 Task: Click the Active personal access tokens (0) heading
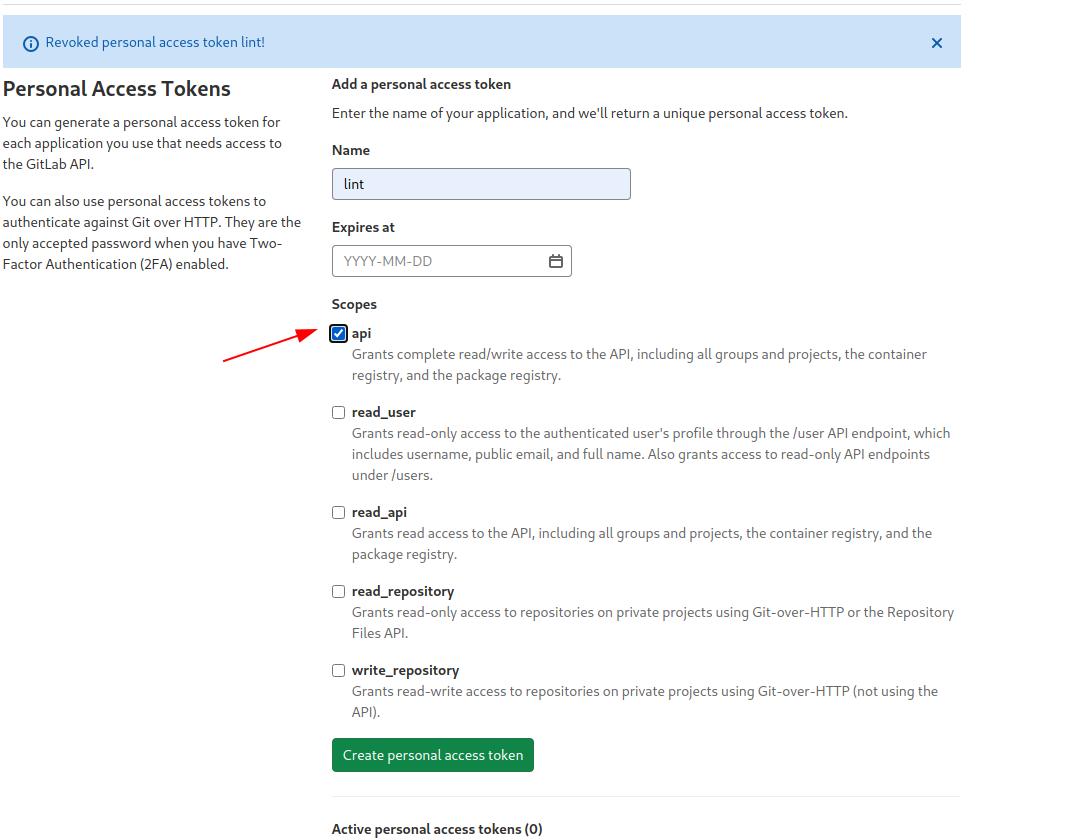tap(437, 829)
